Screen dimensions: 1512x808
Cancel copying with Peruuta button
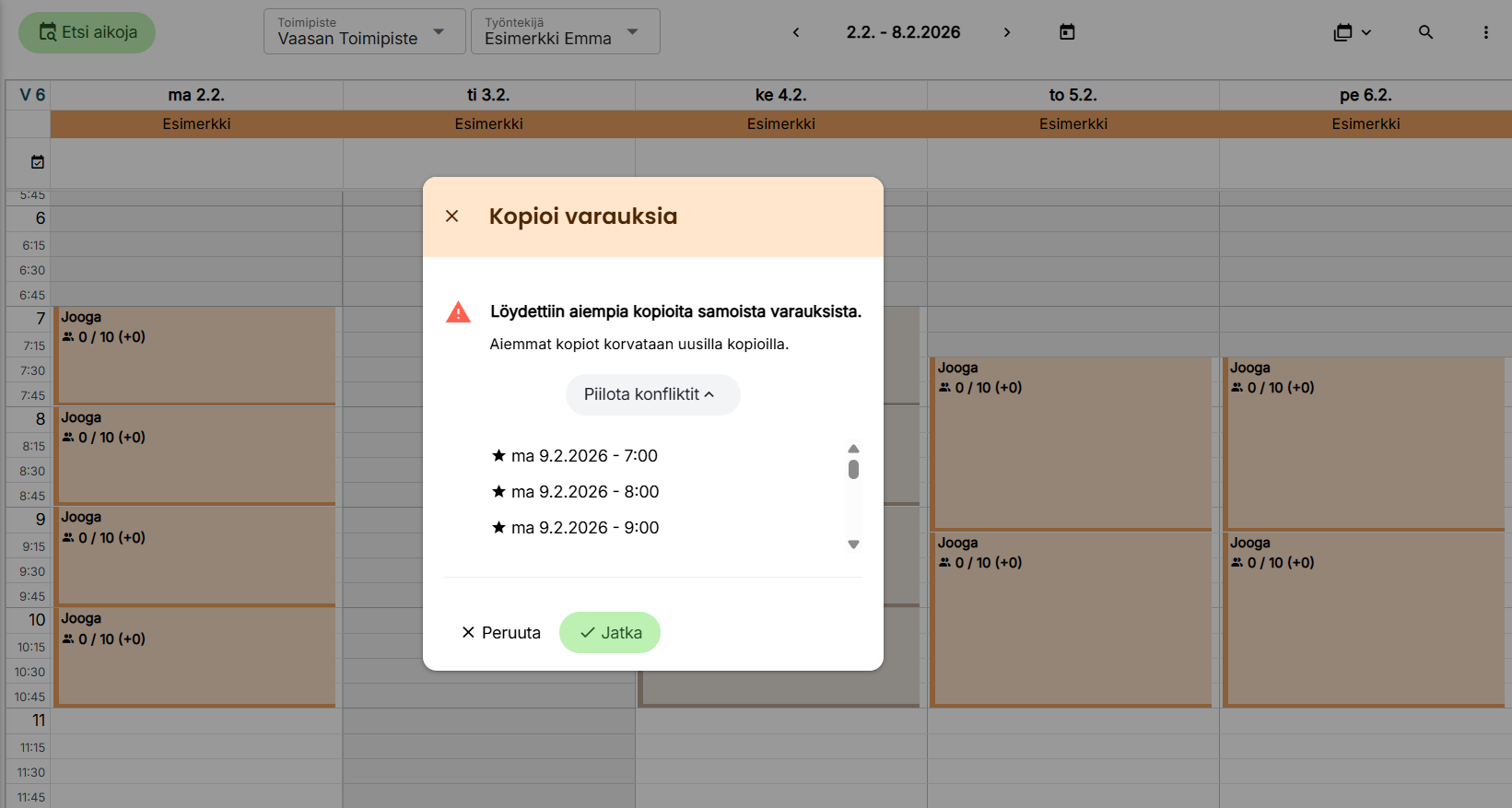coord(501,633)
